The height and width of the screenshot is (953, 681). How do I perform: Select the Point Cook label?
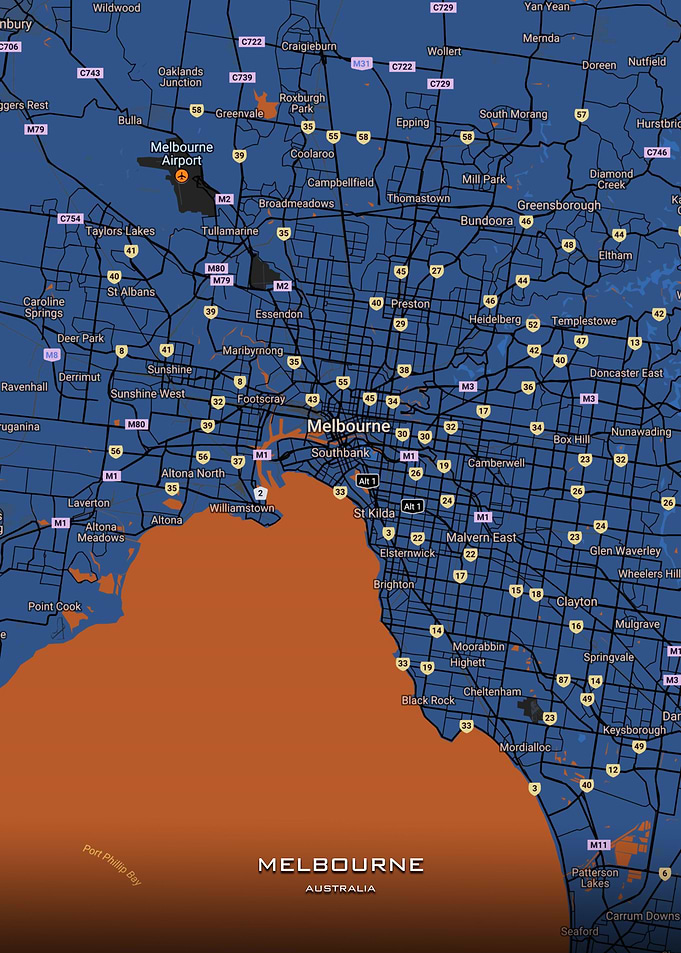click(x=55, y=607)
